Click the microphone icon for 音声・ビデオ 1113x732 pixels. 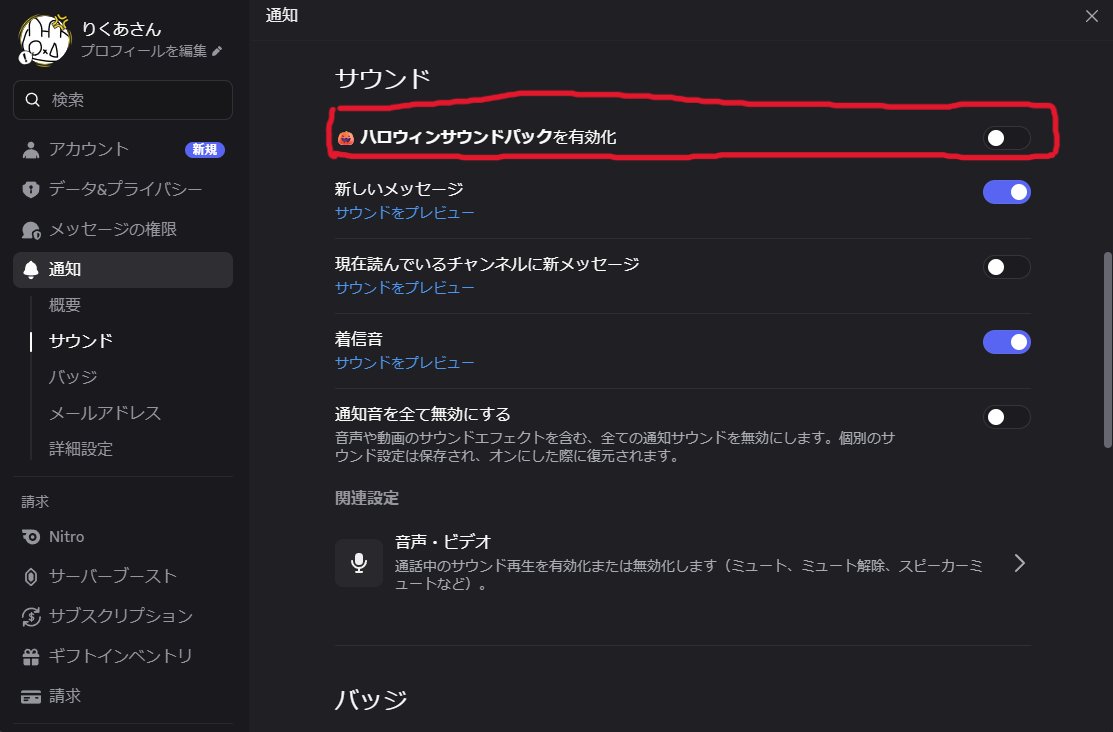[359, 563]
